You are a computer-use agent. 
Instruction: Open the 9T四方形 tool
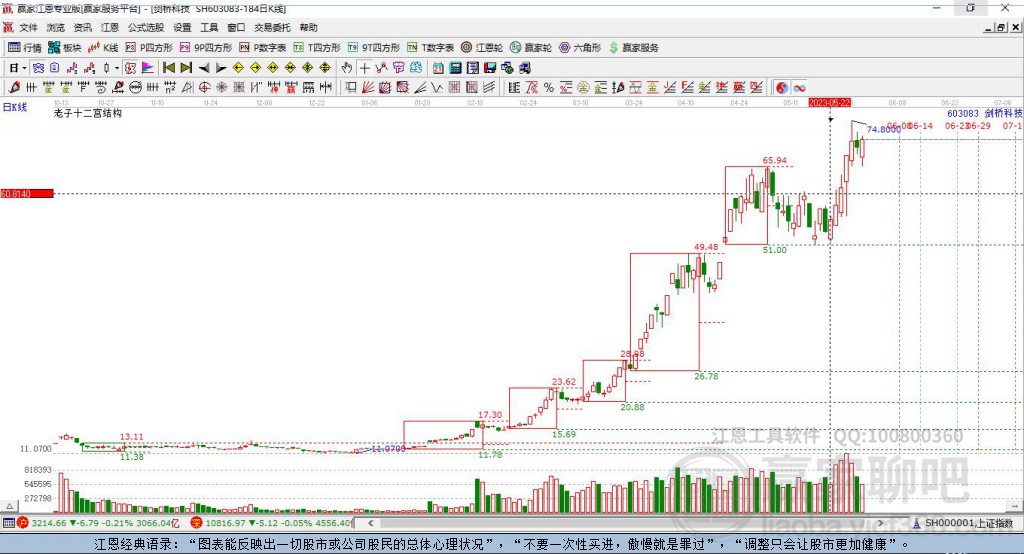pos(374,48)
